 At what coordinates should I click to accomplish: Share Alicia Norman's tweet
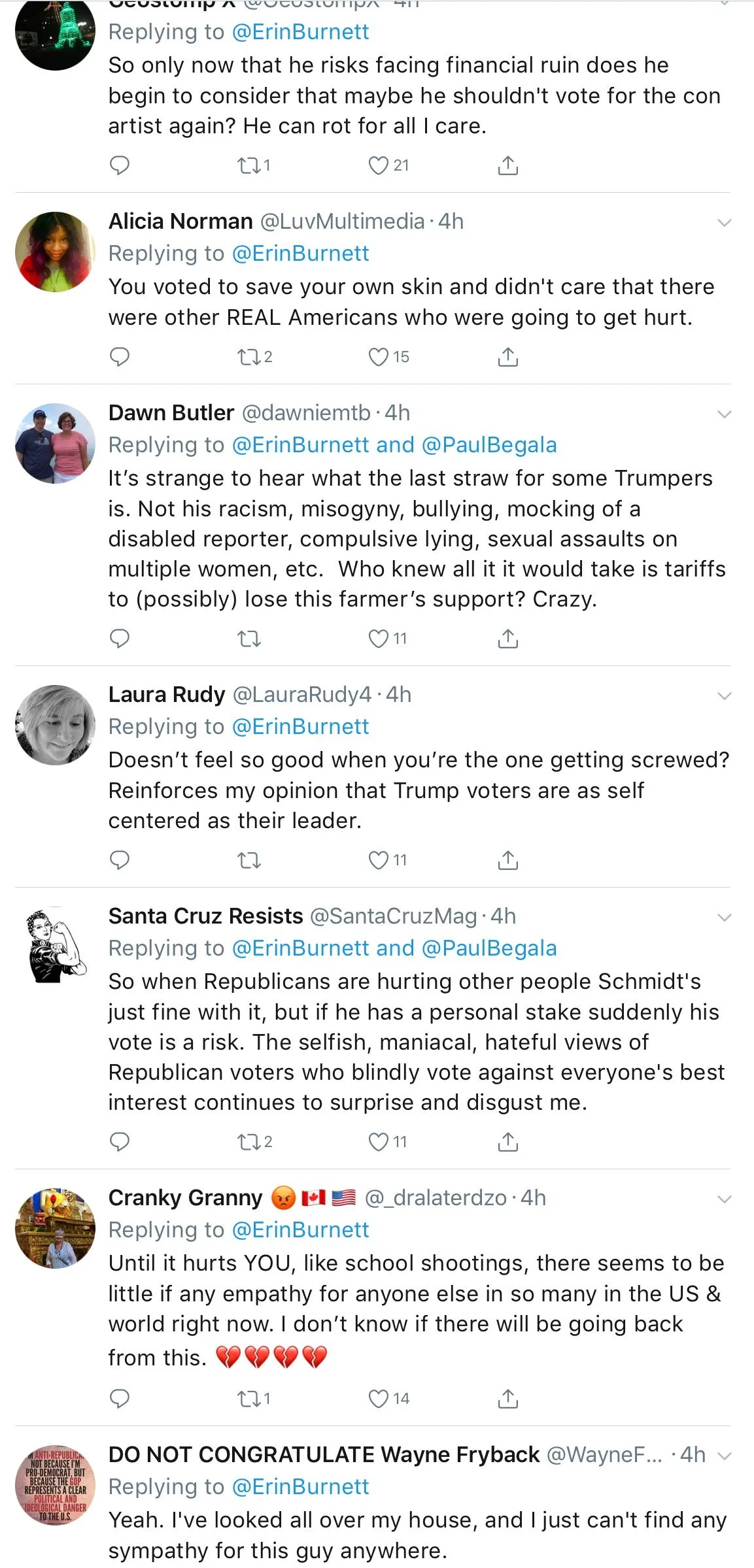point(508,357)
